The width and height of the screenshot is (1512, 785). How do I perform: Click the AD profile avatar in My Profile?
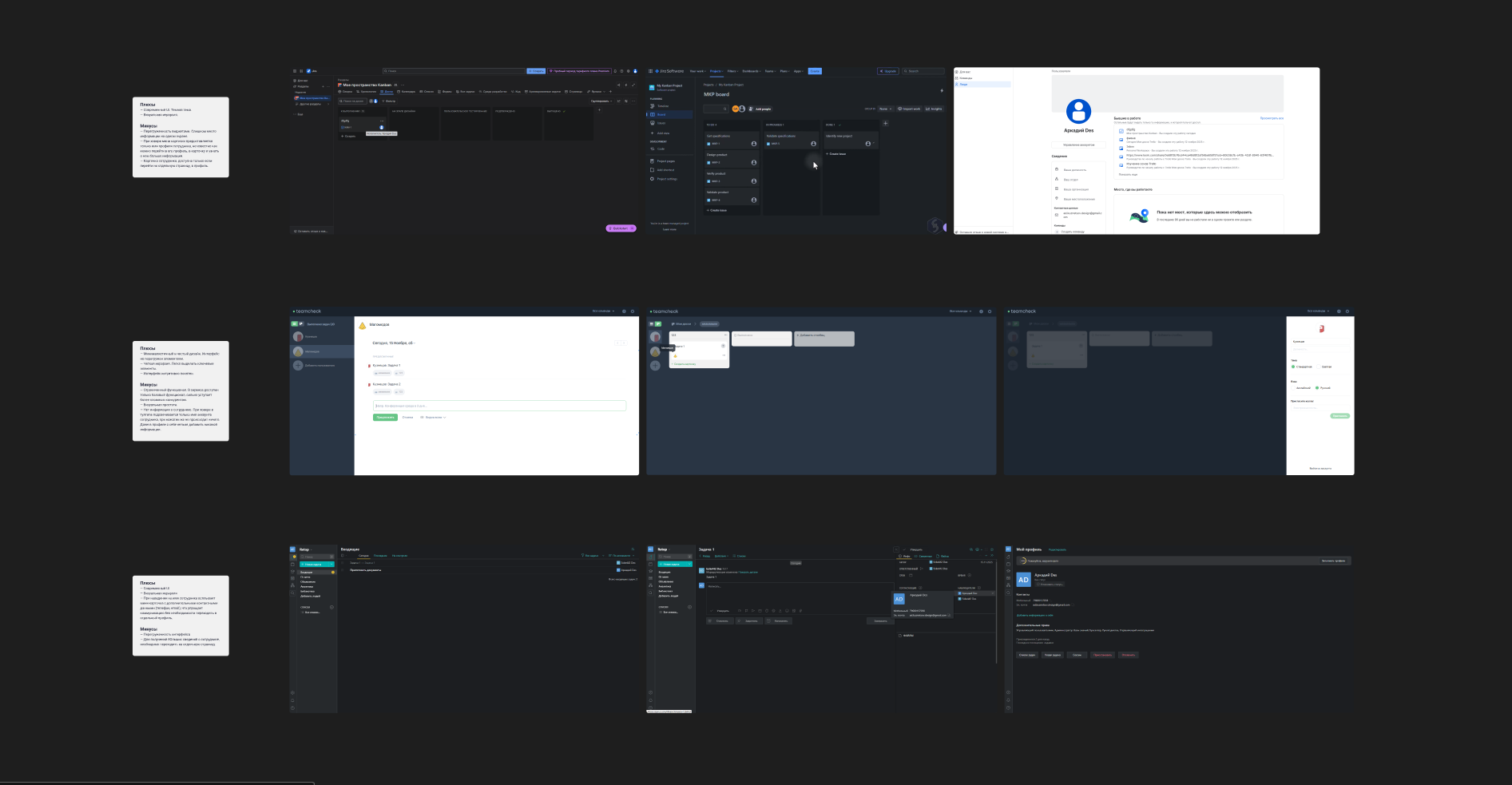[x=1024, y=580]
